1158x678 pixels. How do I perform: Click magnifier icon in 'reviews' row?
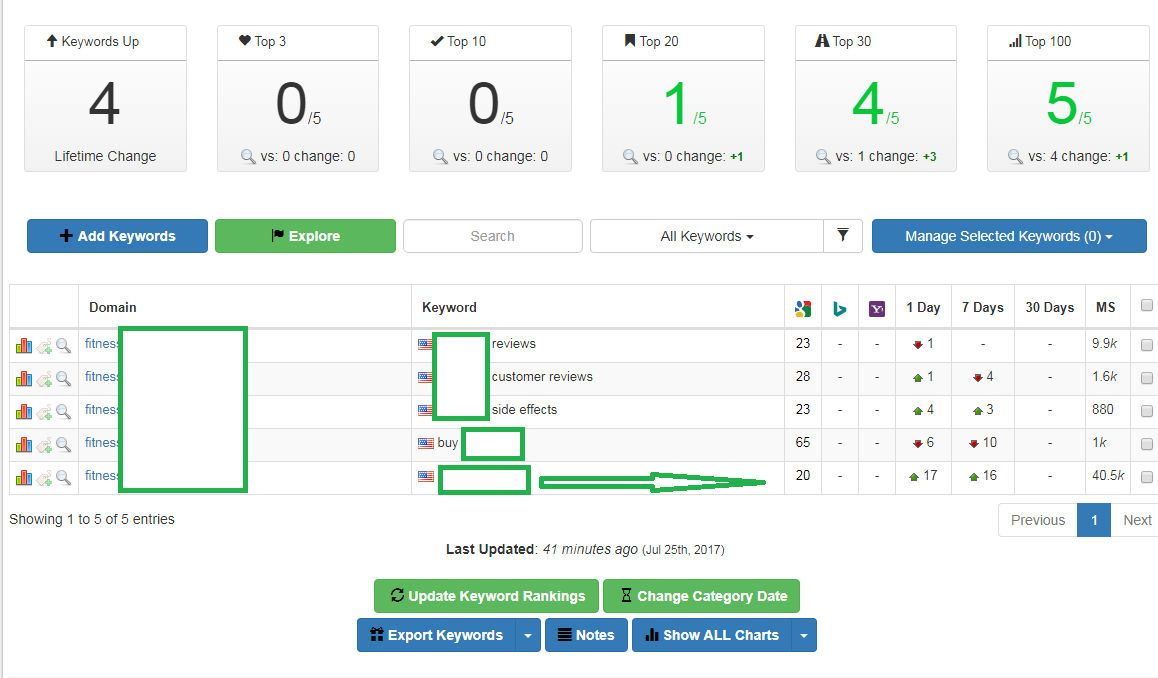coord(64,345)
